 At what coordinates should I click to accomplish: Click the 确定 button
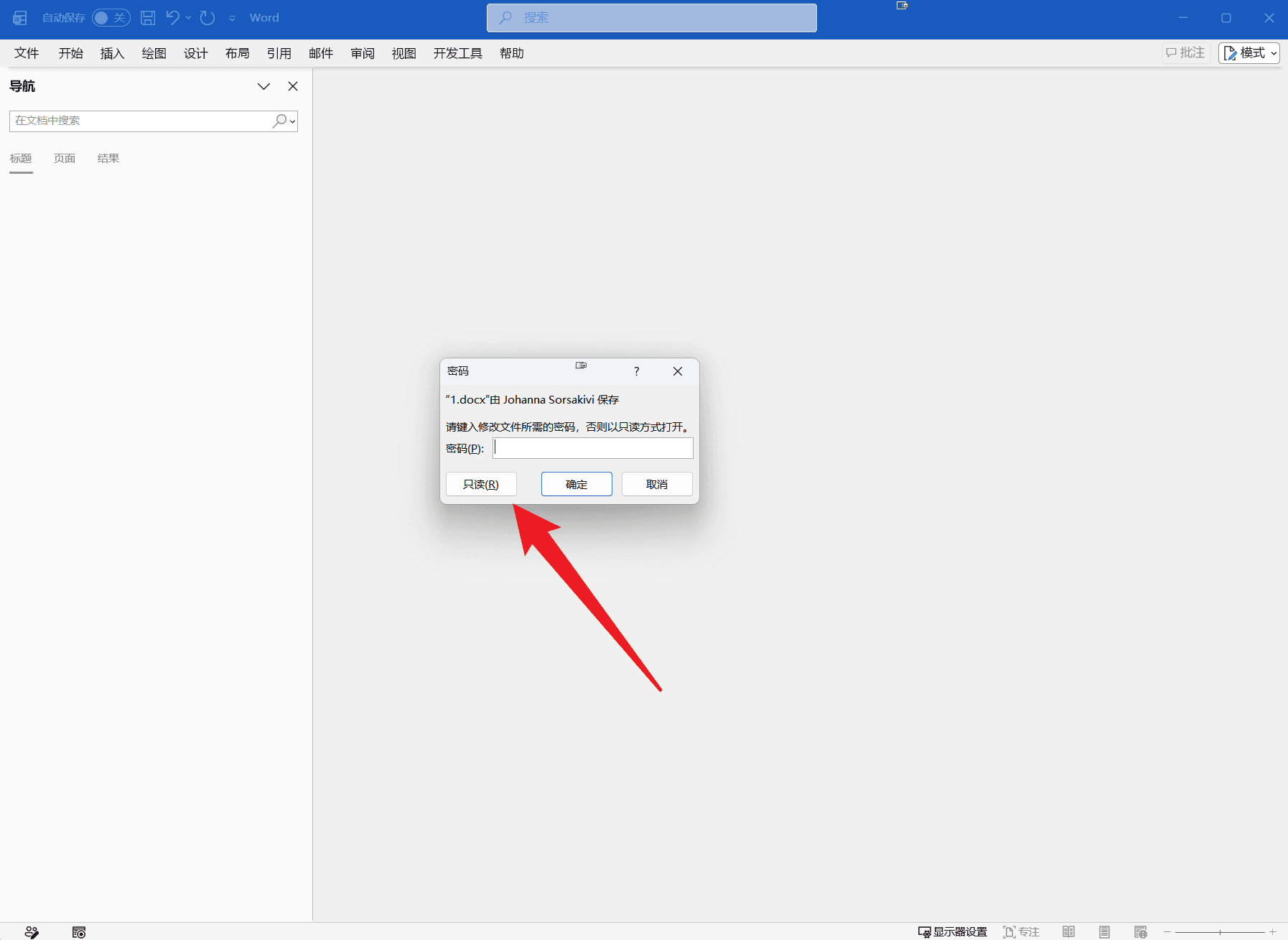point(577,484)
